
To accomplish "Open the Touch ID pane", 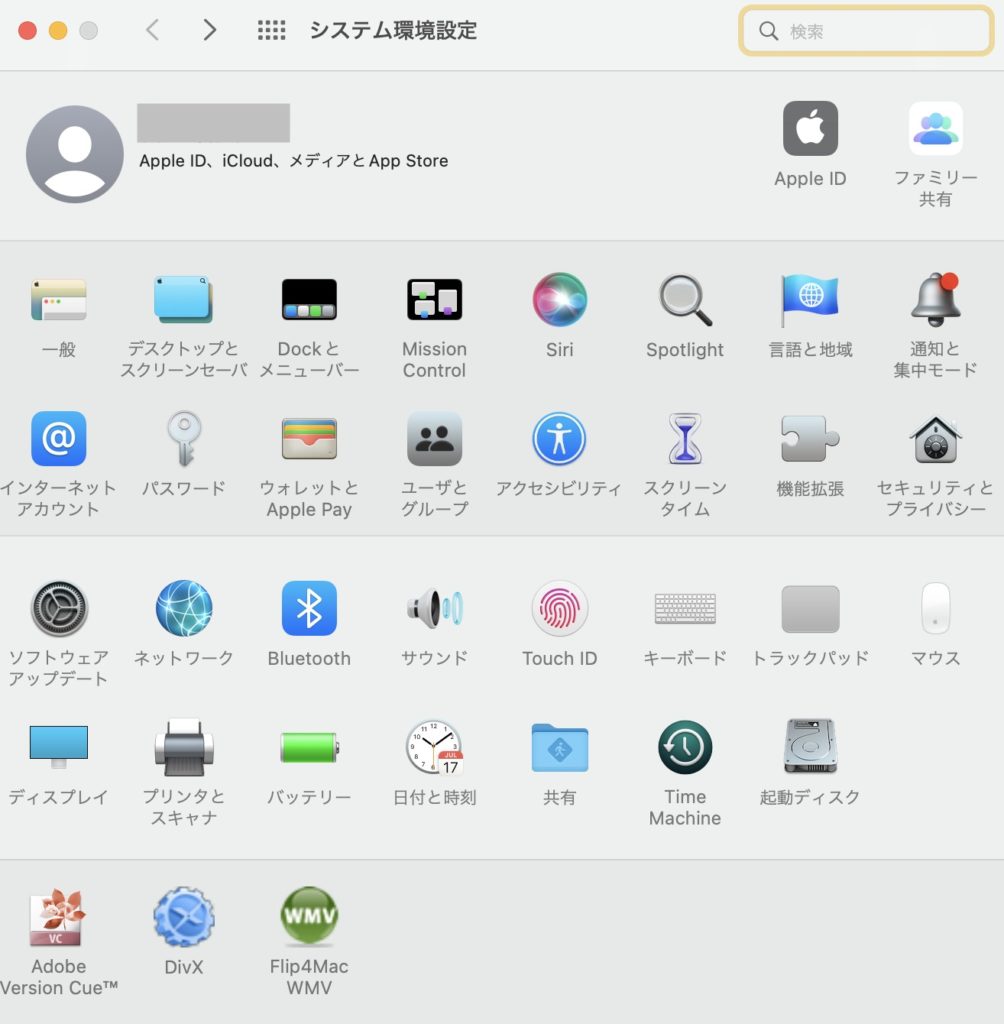I will [559, 608].
